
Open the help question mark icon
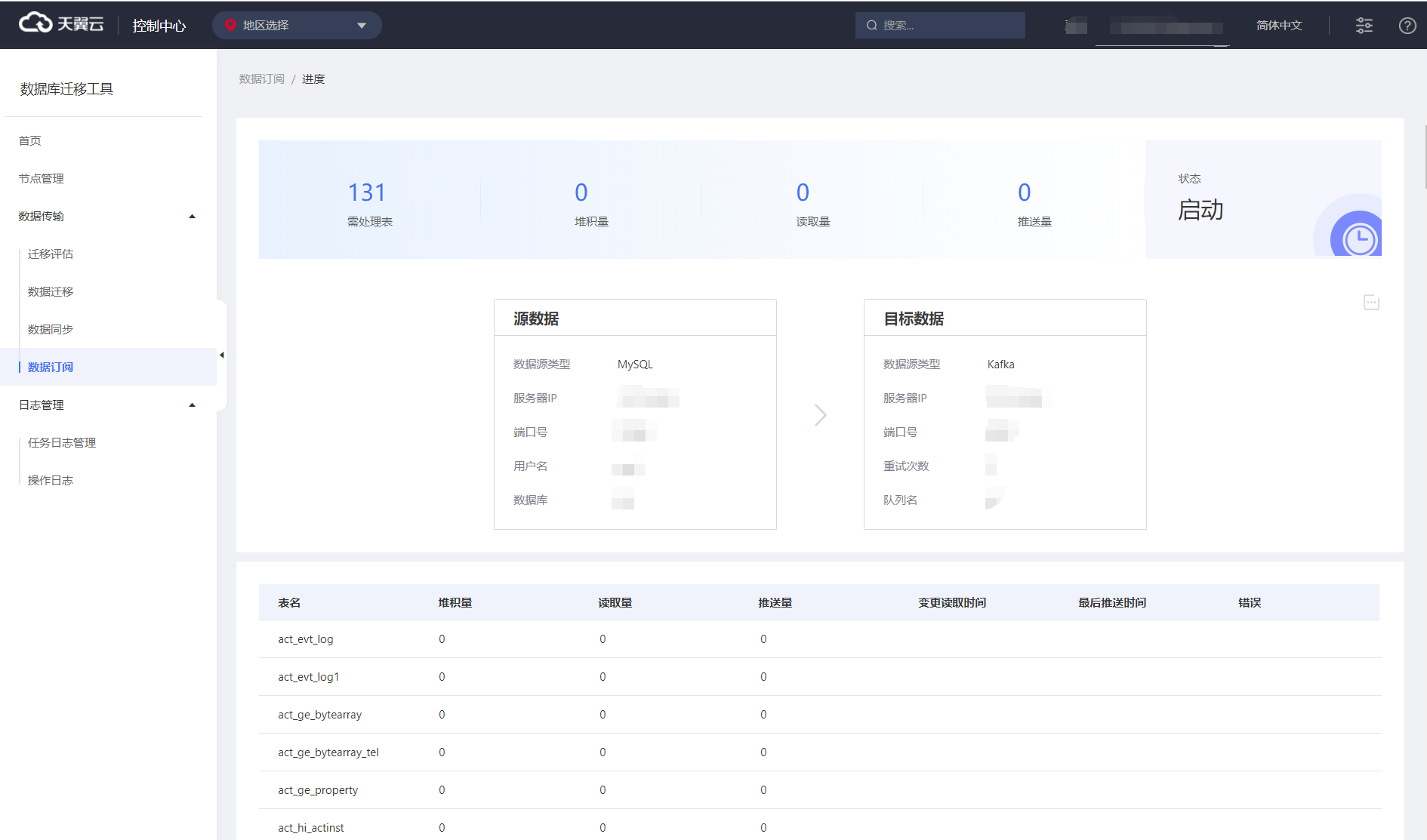tap(1407, 25)
